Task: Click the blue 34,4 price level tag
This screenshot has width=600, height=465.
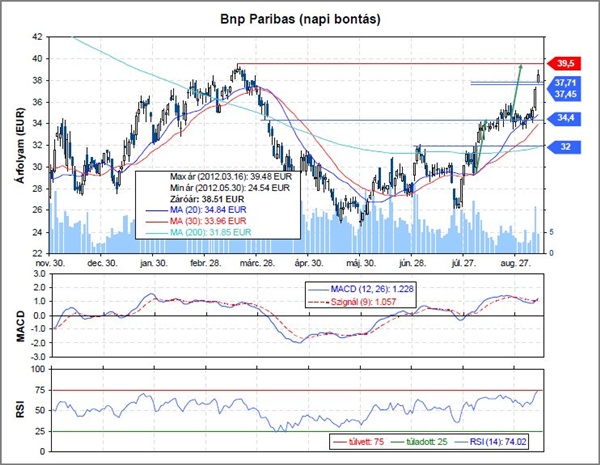Action: pos(564,118)
